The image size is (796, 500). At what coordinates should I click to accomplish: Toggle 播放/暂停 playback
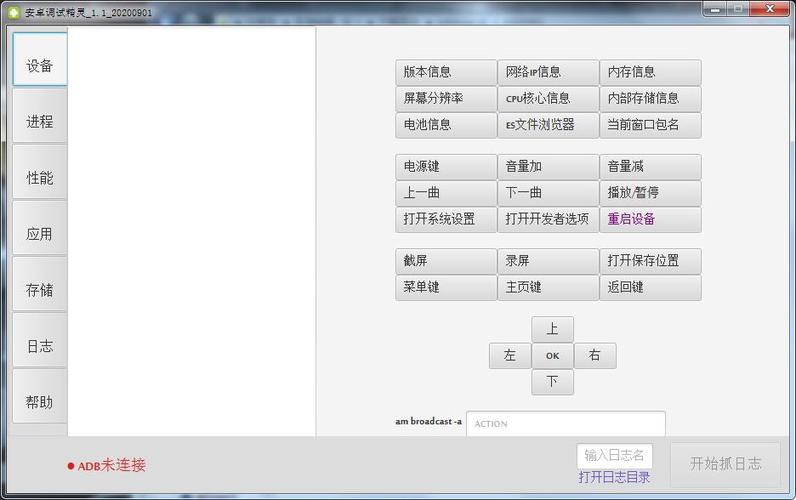(x=650, y=193)
